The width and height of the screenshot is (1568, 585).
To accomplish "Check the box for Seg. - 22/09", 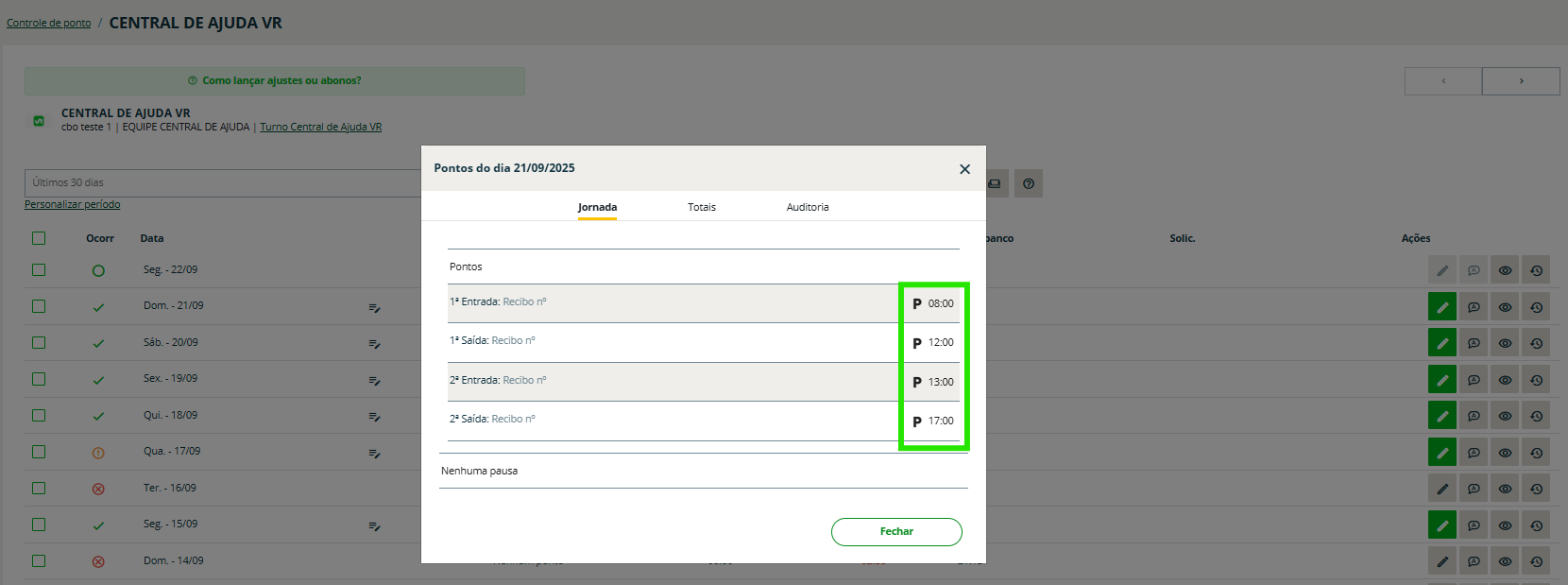I will point(39,269).
